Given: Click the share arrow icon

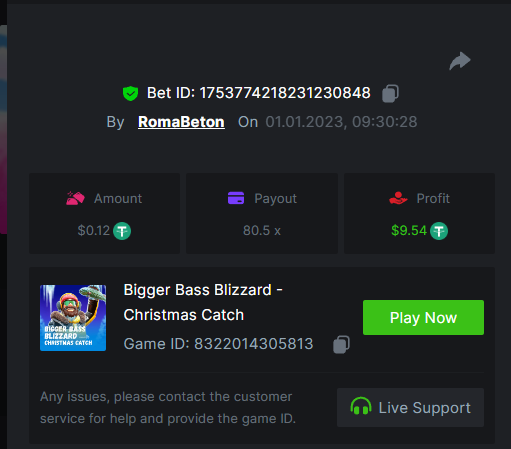Looking at the screenshot, I should click(x=460, y=61).
